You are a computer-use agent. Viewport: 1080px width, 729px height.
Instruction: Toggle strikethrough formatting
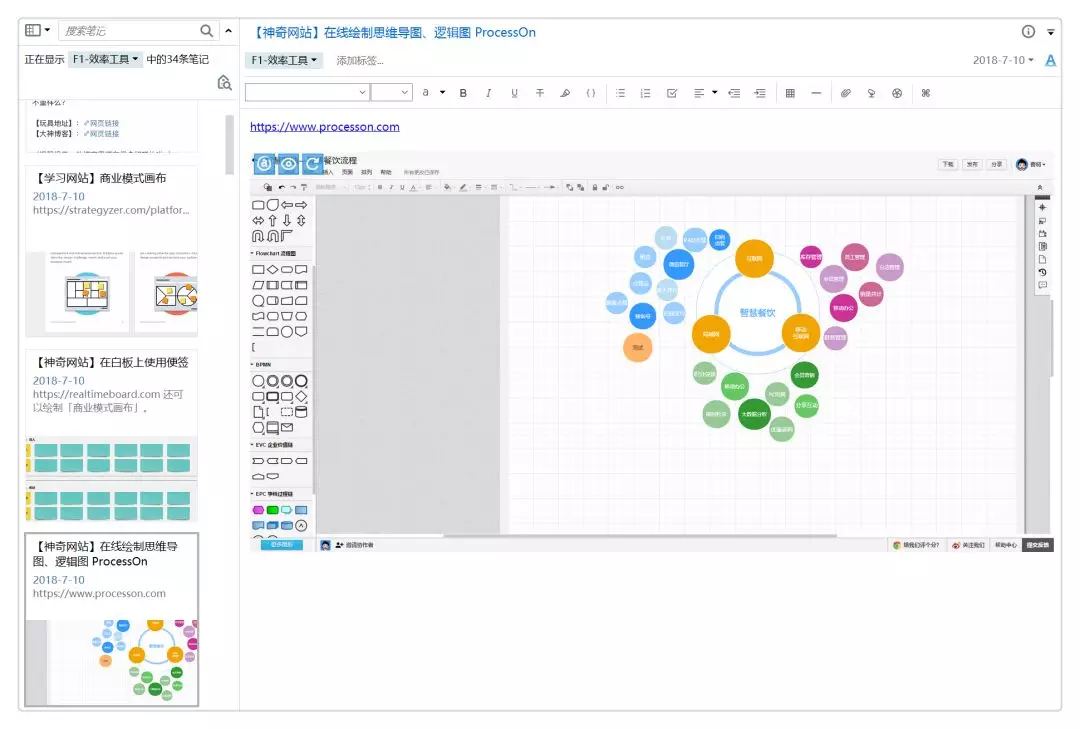pos(539,93)
